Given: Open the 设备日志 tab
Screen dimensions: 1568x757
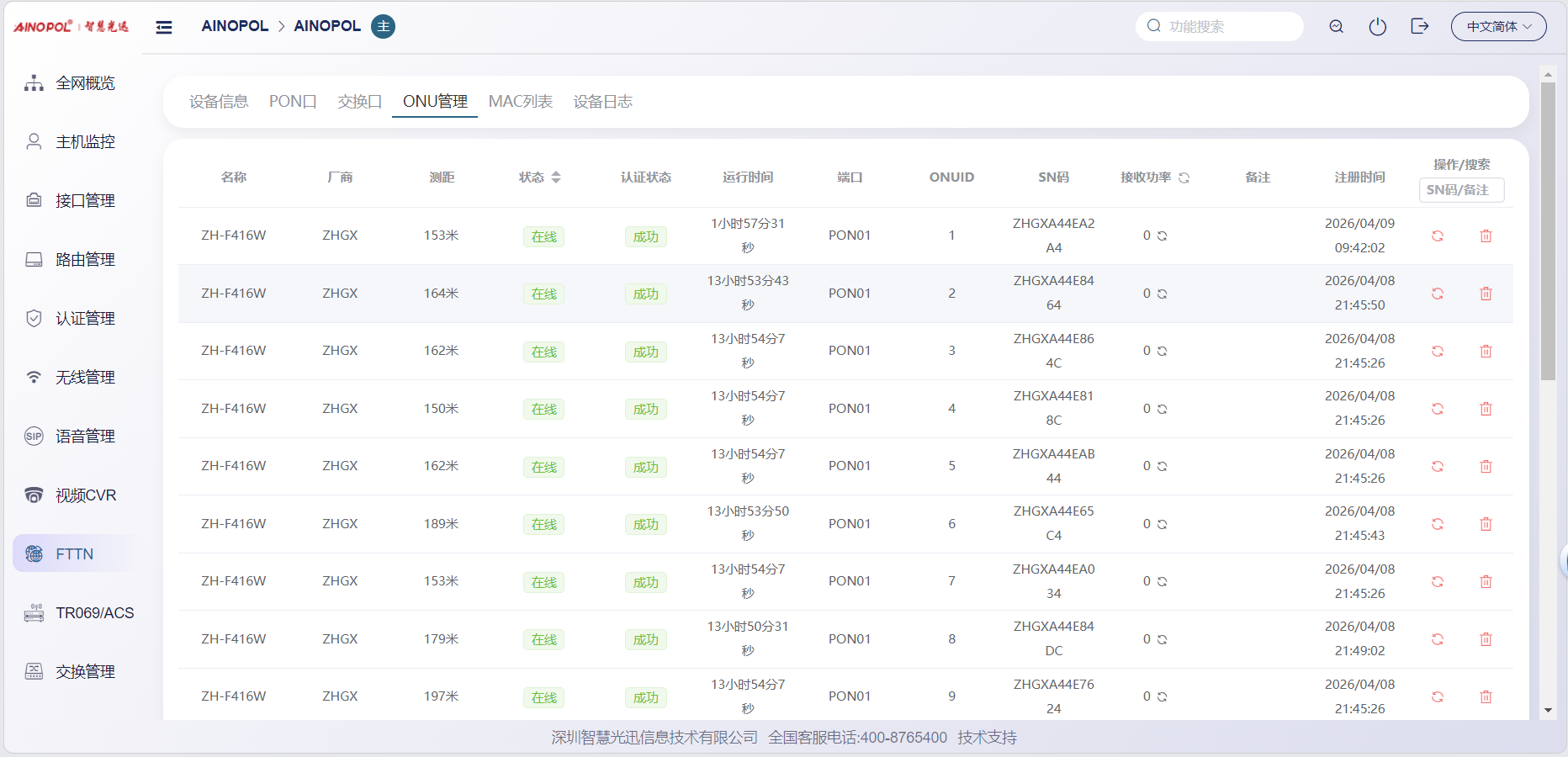Looking at the screenshot, I should [x=602, y=102].
